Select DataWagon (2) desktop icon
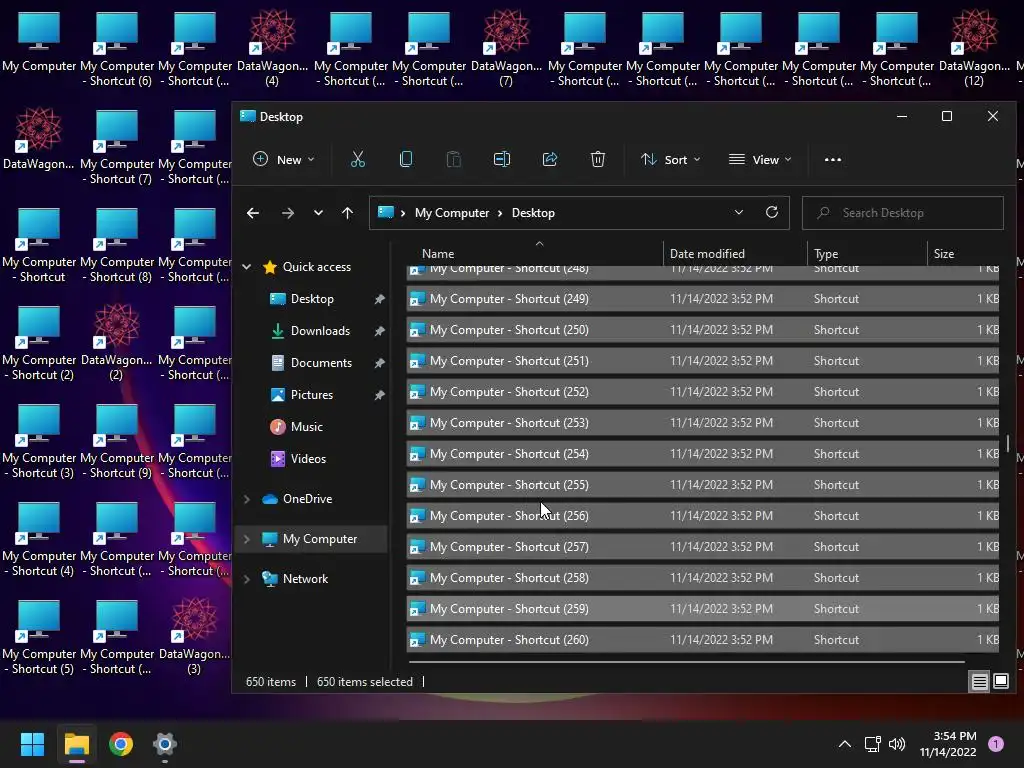The image size is (1024, 768). [116, 342]
